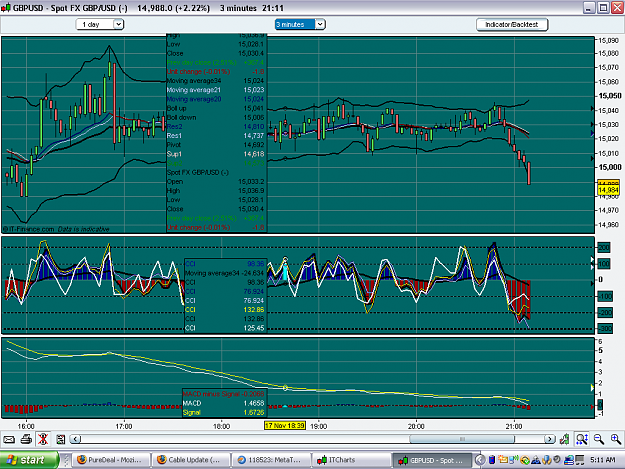Screen dimensions: 625x469
Task: Open the Windows start menu
Action: point(29,460)
